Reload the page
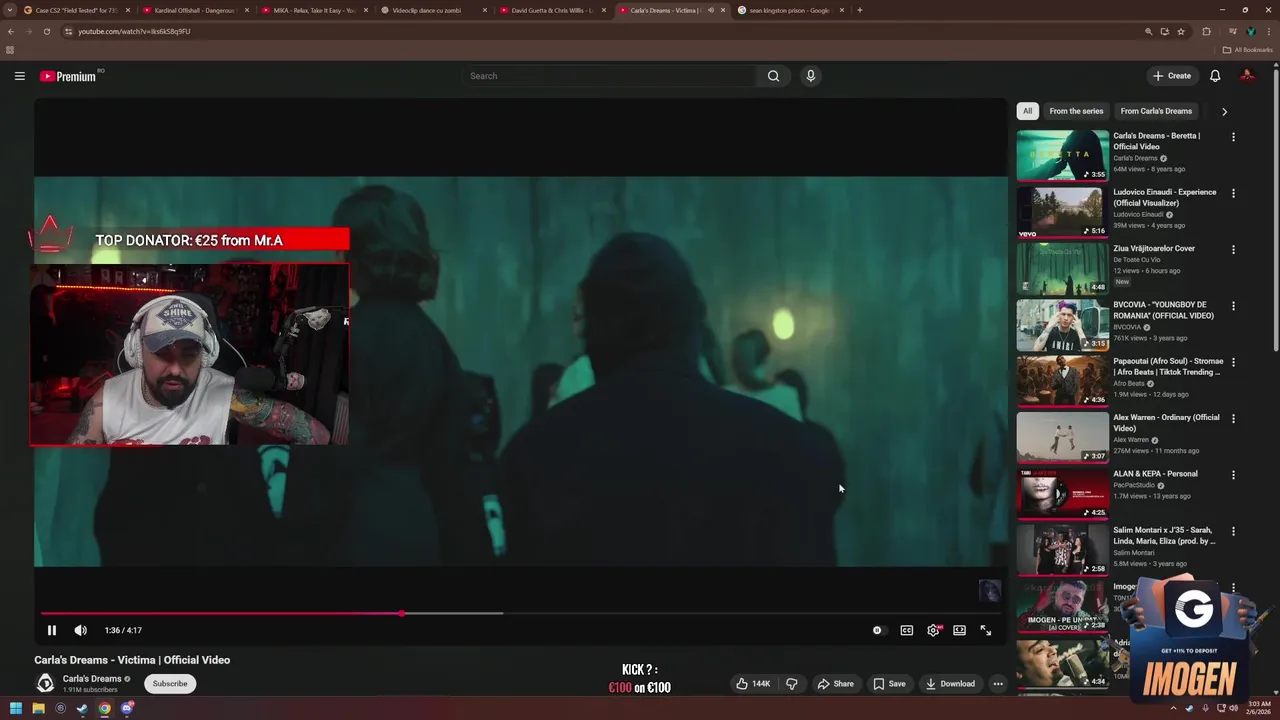Viewport: 1280px width, 720px height. tap(46, 31)
